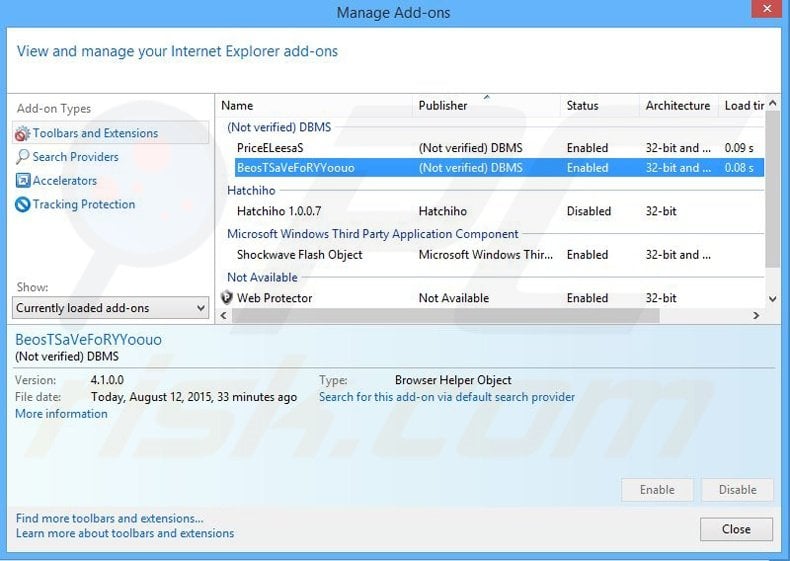Viewport: 790px width, 561px height.
Task: Select Search Providers add-on type
Action: point(76,157)
